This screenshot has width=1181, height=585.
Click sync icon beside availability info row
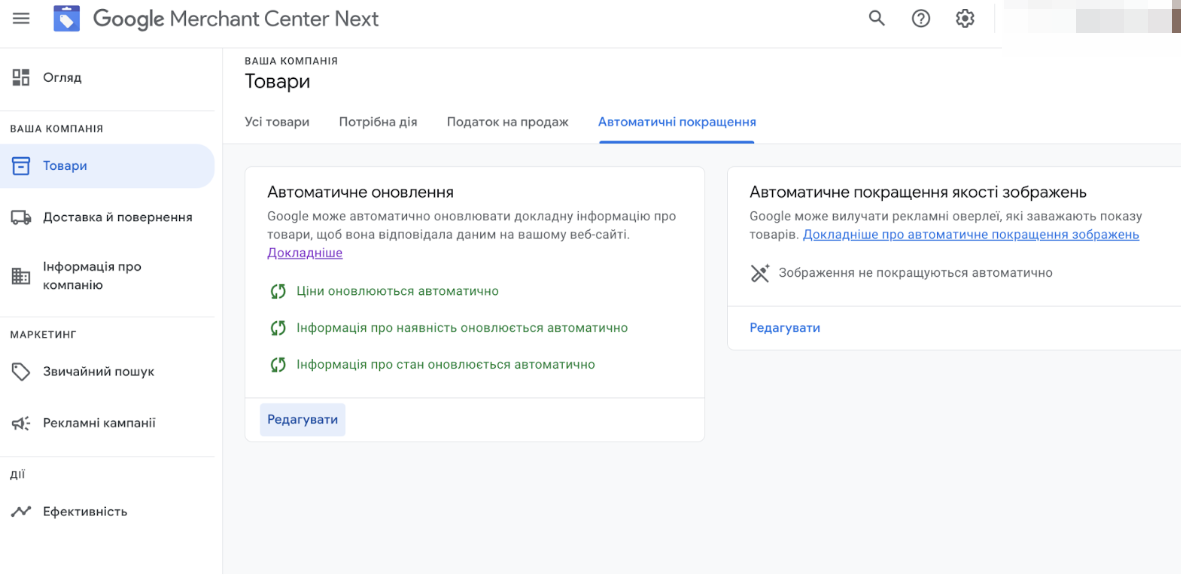[279, 328]
